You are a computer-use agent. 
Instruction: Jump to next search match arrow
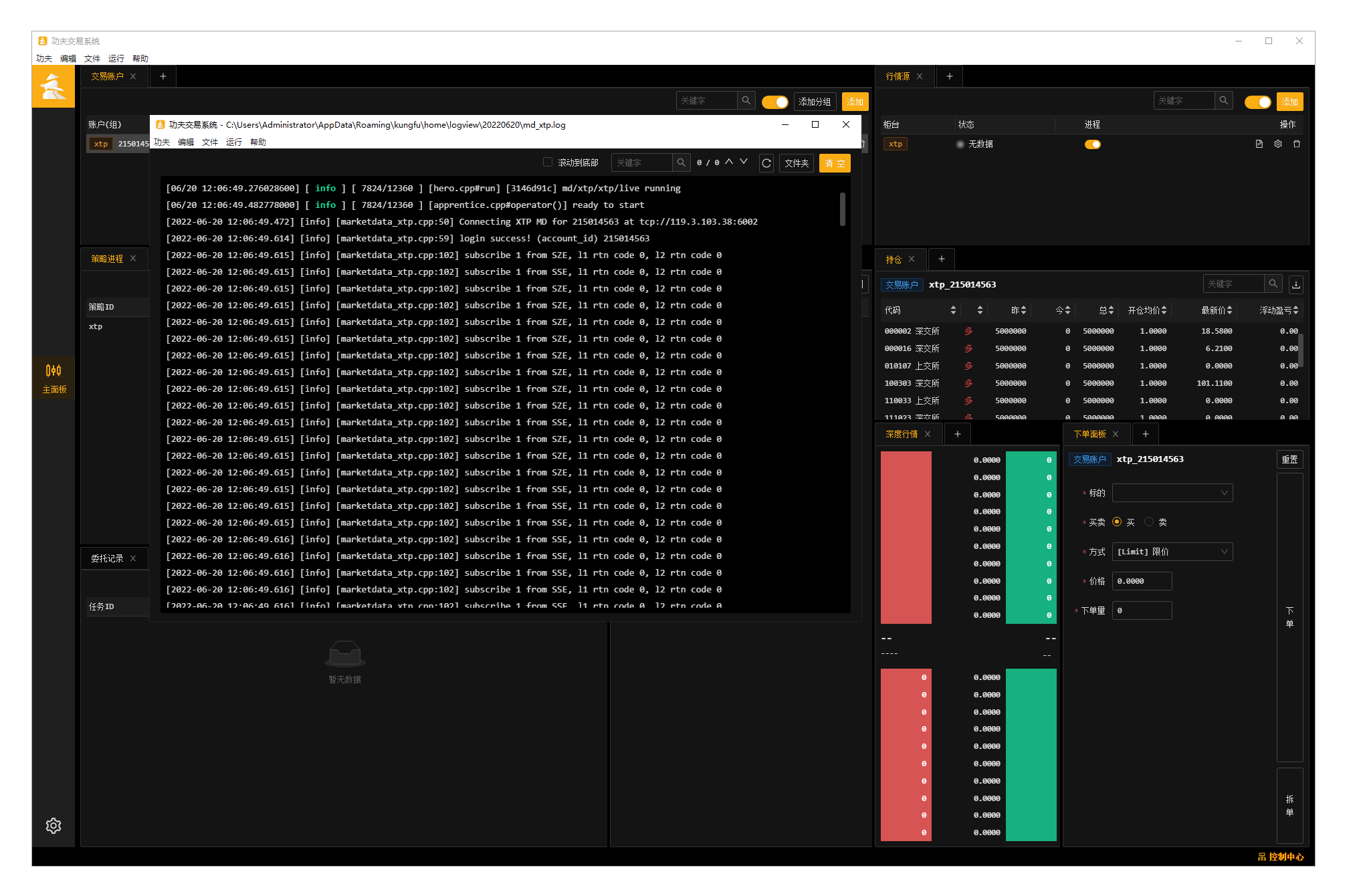(x=744, y=162)
